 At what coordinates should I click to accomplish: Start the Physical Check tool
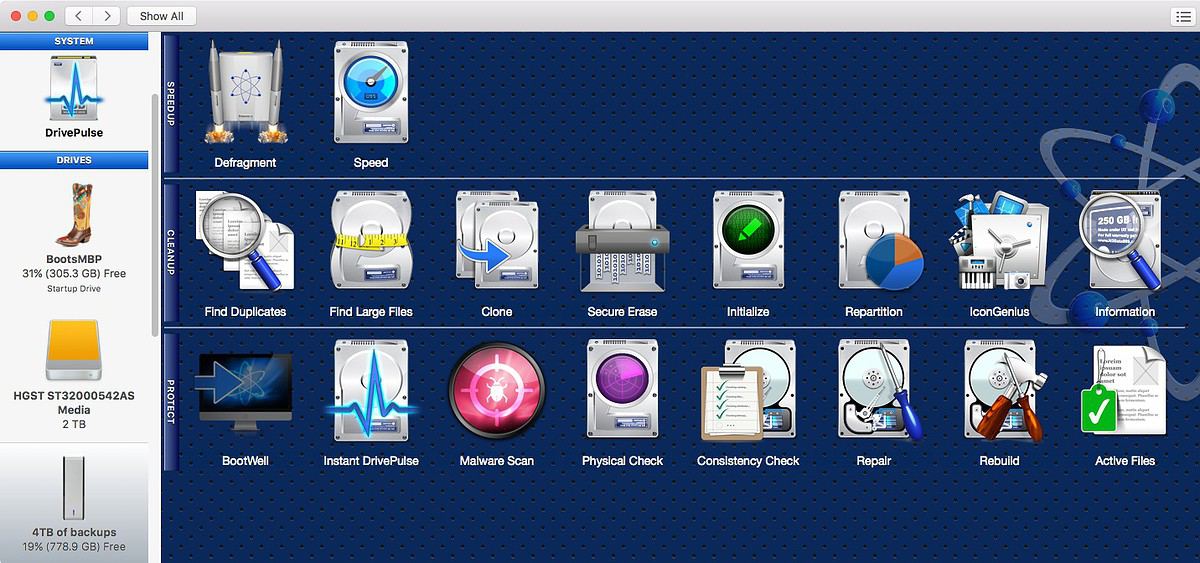[x=622, y=393]
